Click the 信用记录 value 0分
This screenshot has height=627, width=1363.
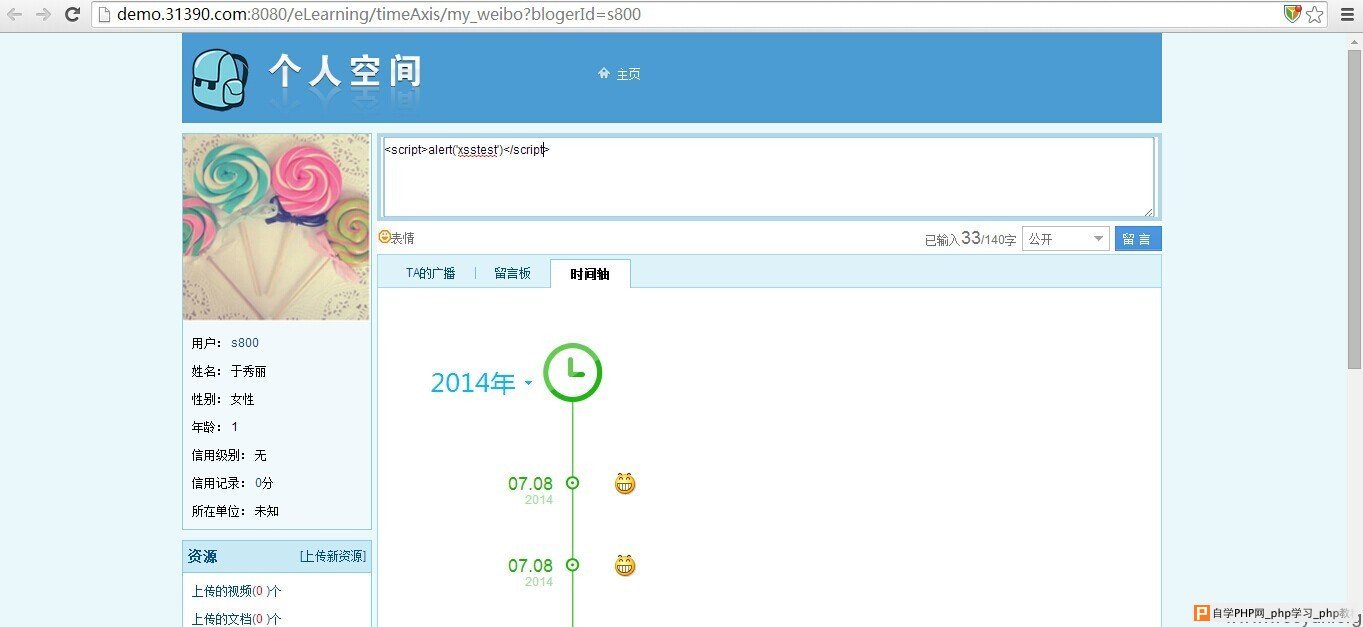coord(264,483)
